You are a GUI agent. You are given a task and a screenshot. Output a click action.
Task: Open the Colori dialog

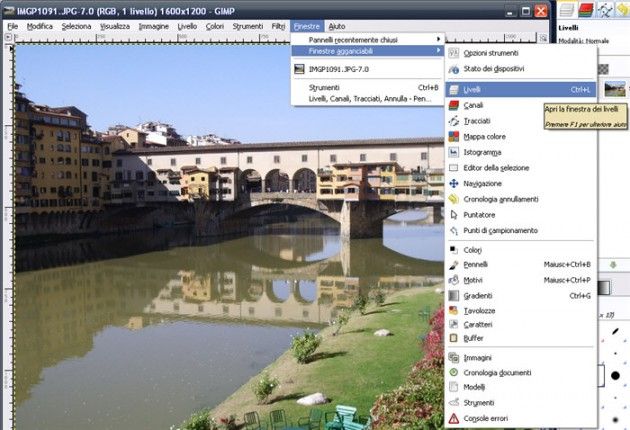click(x=521, y=250)
